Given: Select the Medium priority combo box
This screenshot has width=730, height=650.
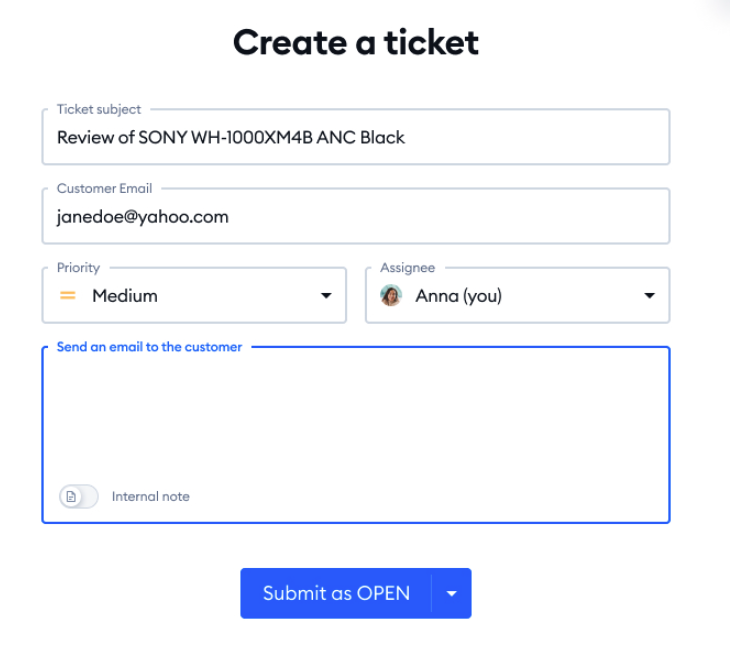Looking at the screenshot, I should (194, 295).
